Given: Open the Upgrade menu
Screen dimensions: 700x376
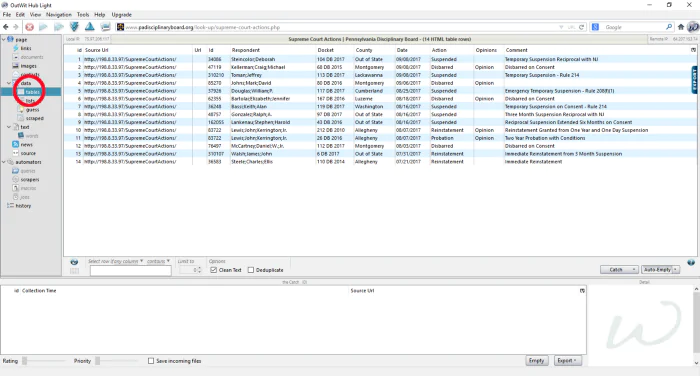Looking at the screenshot, I should pyautogui.click(x=121, y=15).
